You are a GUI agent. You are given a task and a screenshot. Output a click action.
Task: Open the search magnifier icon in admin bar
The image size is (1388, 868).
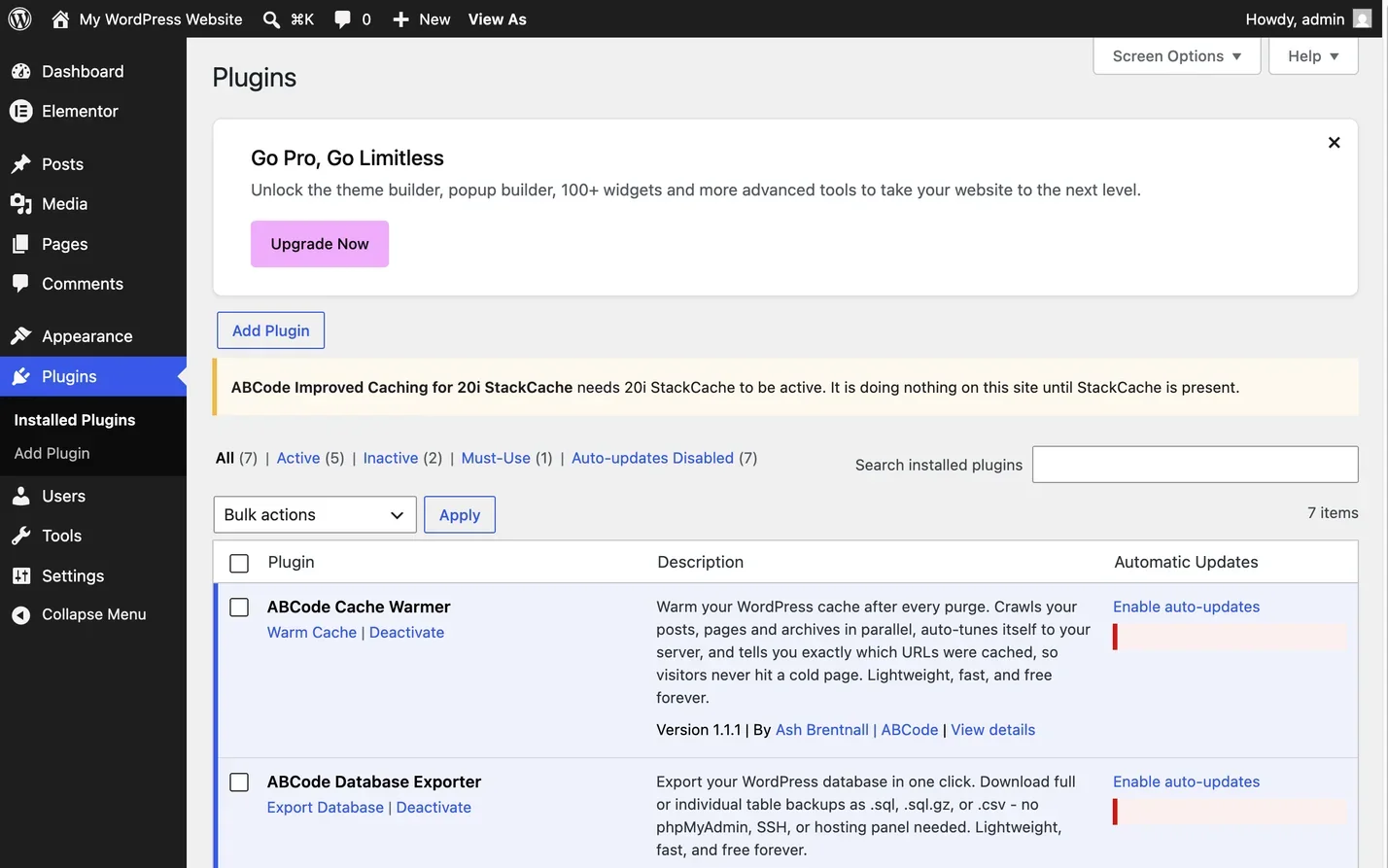click(x=271, y=19)
